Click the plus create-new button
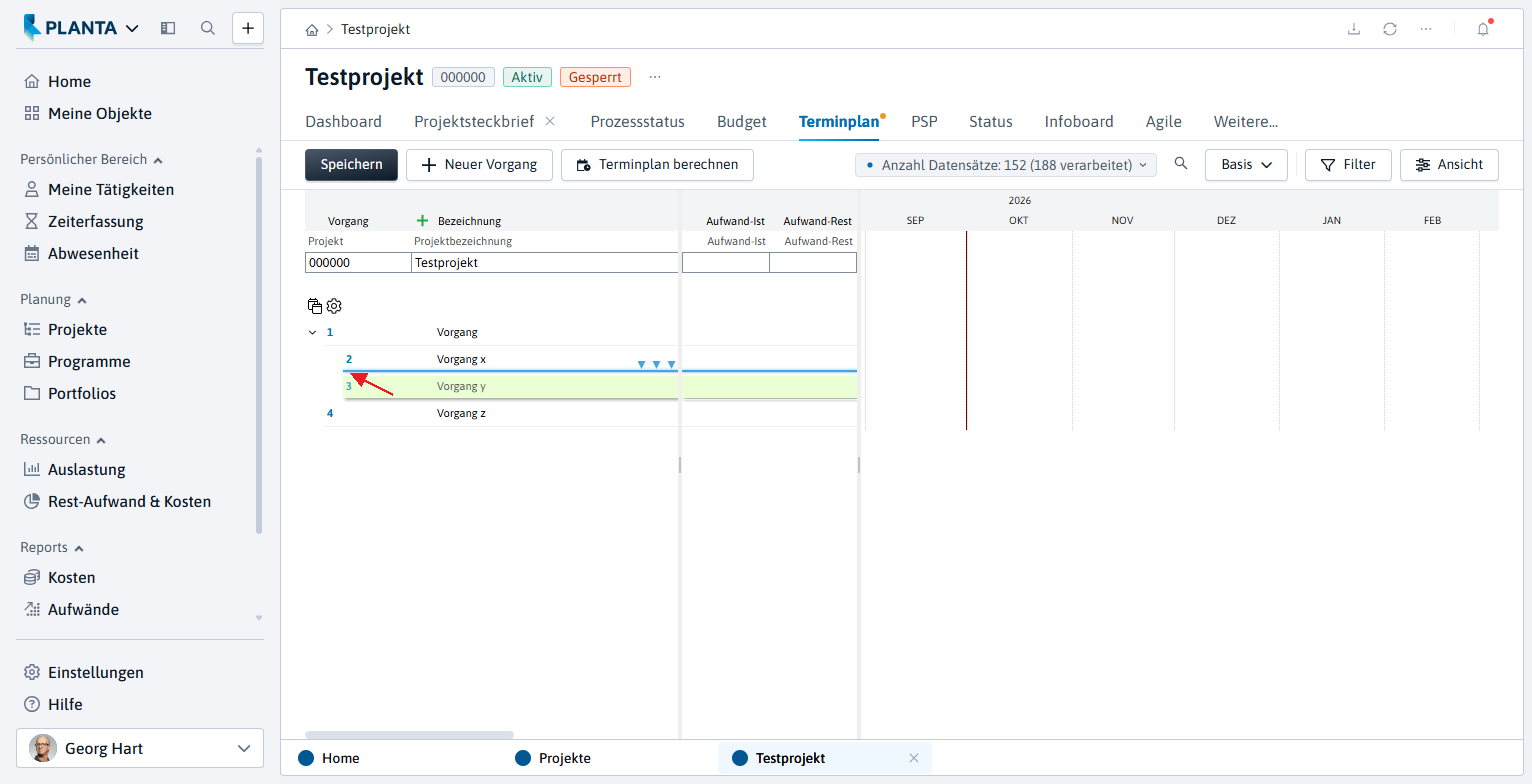Image resolution: width=1532 pixels, height=784 pixels. click(x=248, y=28)
